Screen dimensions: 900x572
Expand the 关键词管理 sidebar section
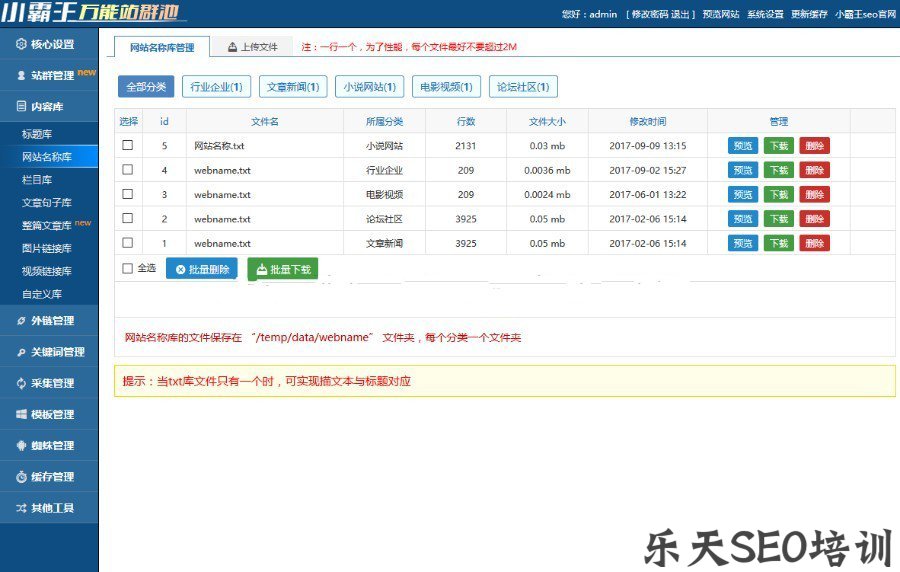49,352
